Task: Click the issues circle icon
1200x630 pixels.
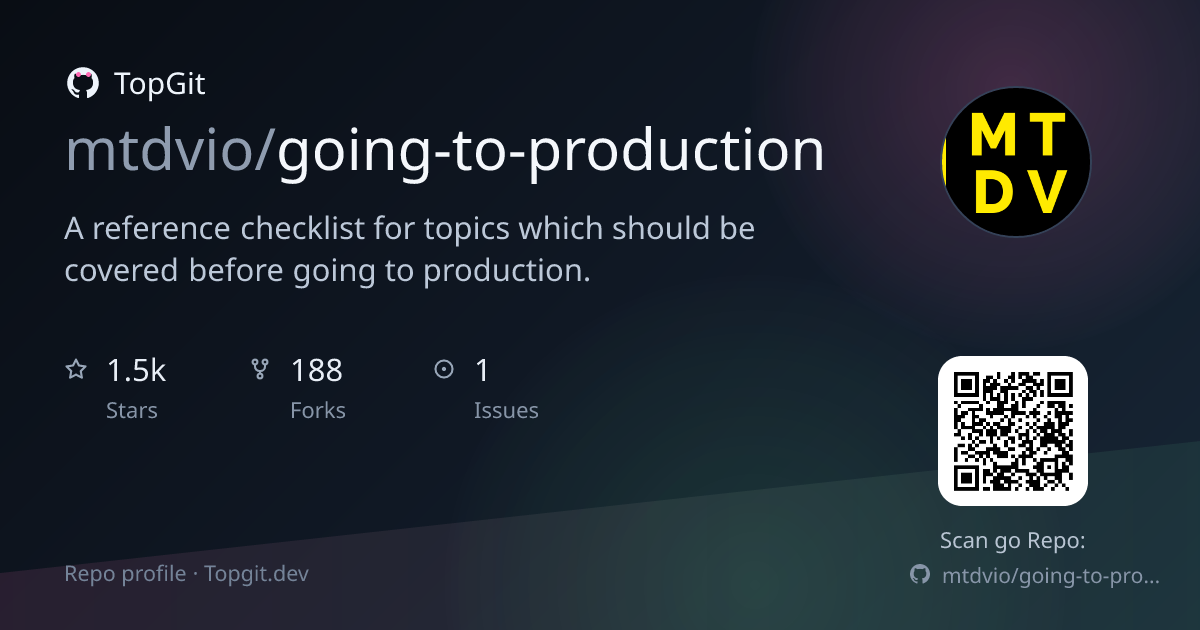Action: click(x=444, y=370)
